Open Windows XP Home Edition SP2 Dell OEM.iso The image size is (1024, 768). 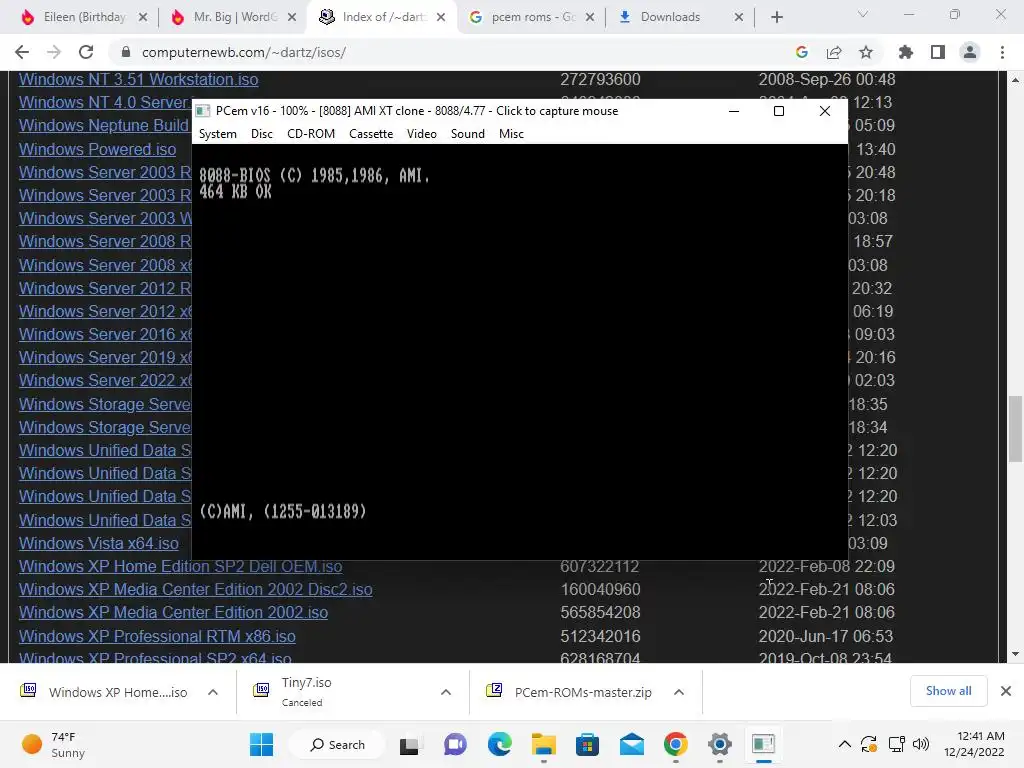(x=180, y=566)
